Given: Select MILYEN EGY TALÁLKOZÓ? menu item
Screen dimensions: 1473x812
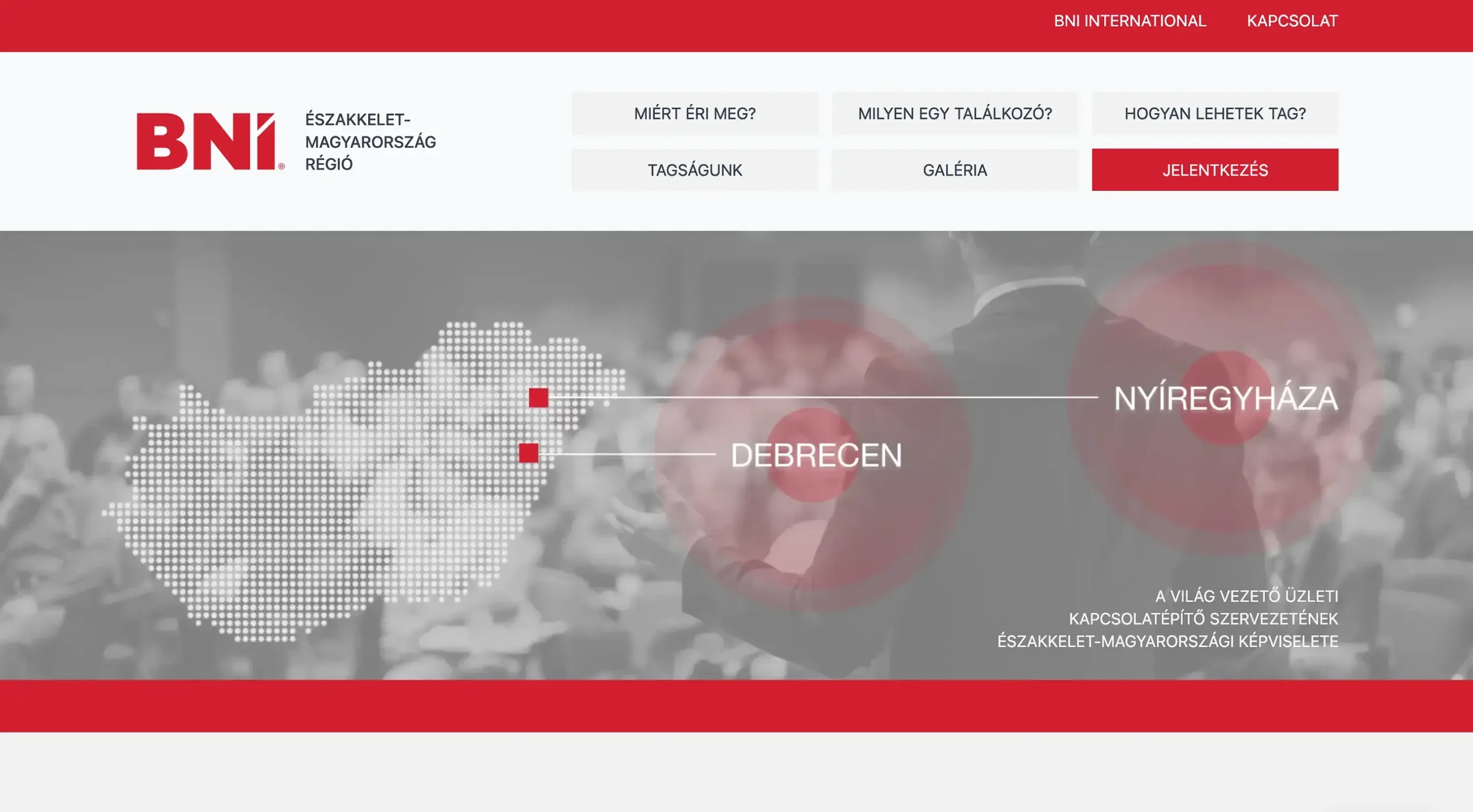Looking at the screenshot, I should tap(955, 114).
